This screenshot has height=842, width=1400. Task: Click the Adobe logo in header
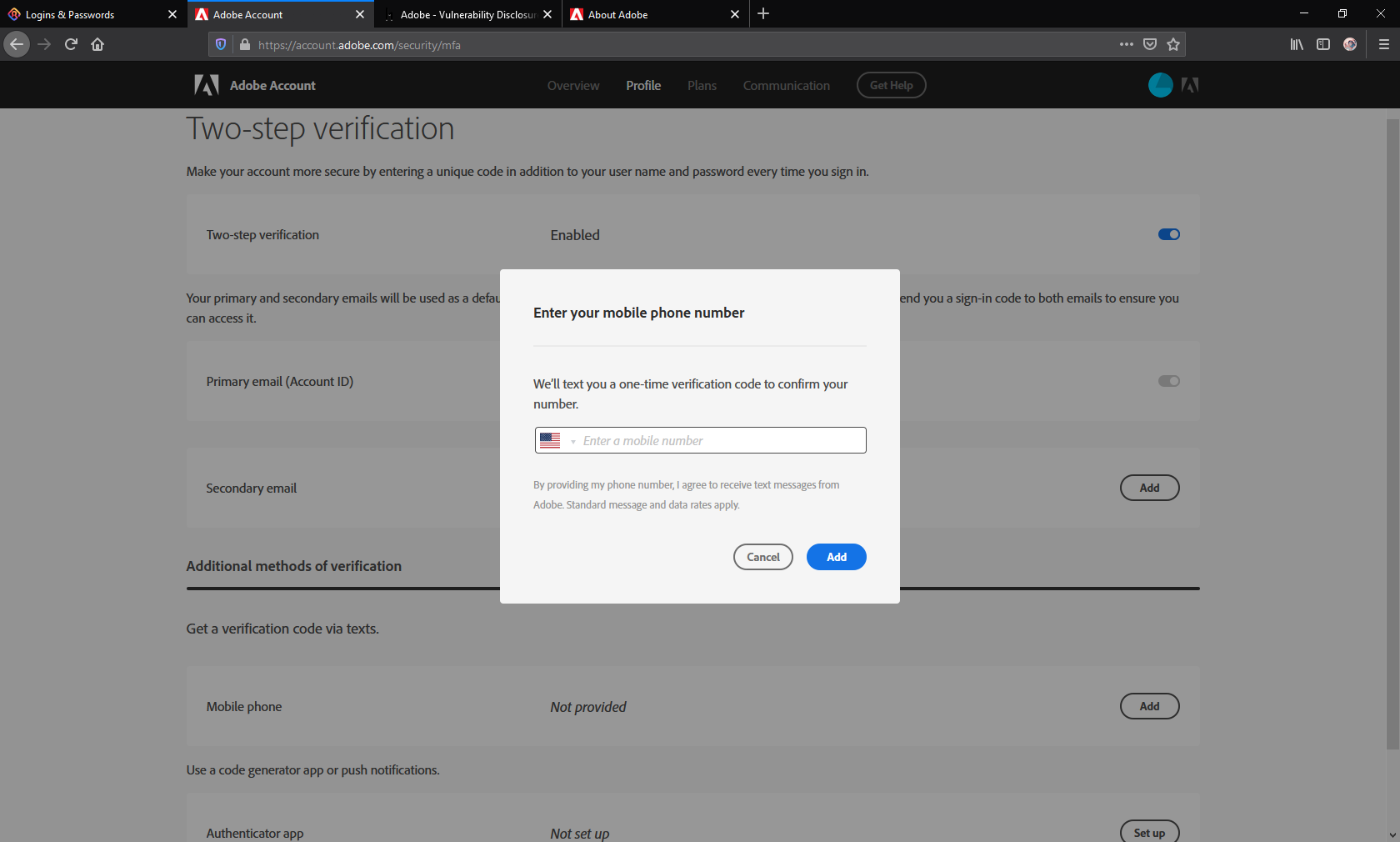click(207, 85)
